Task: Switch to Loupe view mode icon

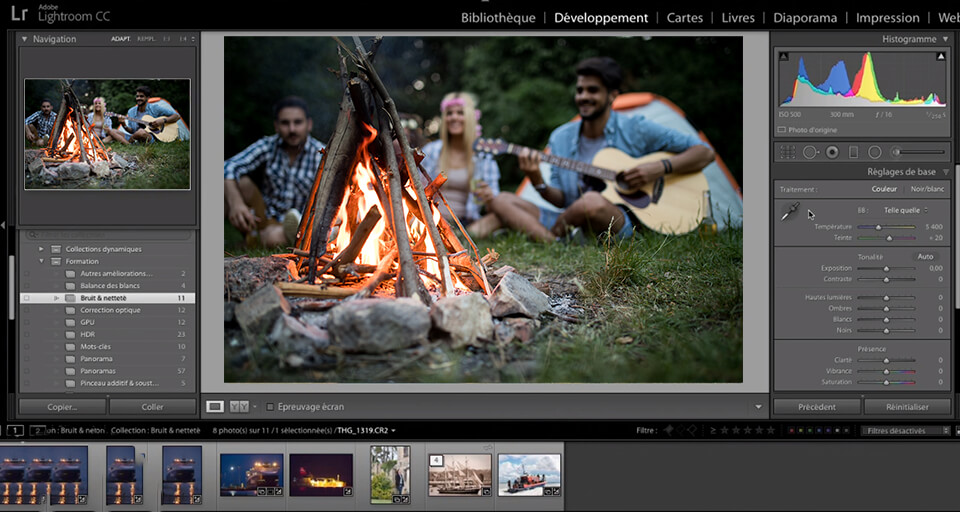Action: tap(214, 407)
